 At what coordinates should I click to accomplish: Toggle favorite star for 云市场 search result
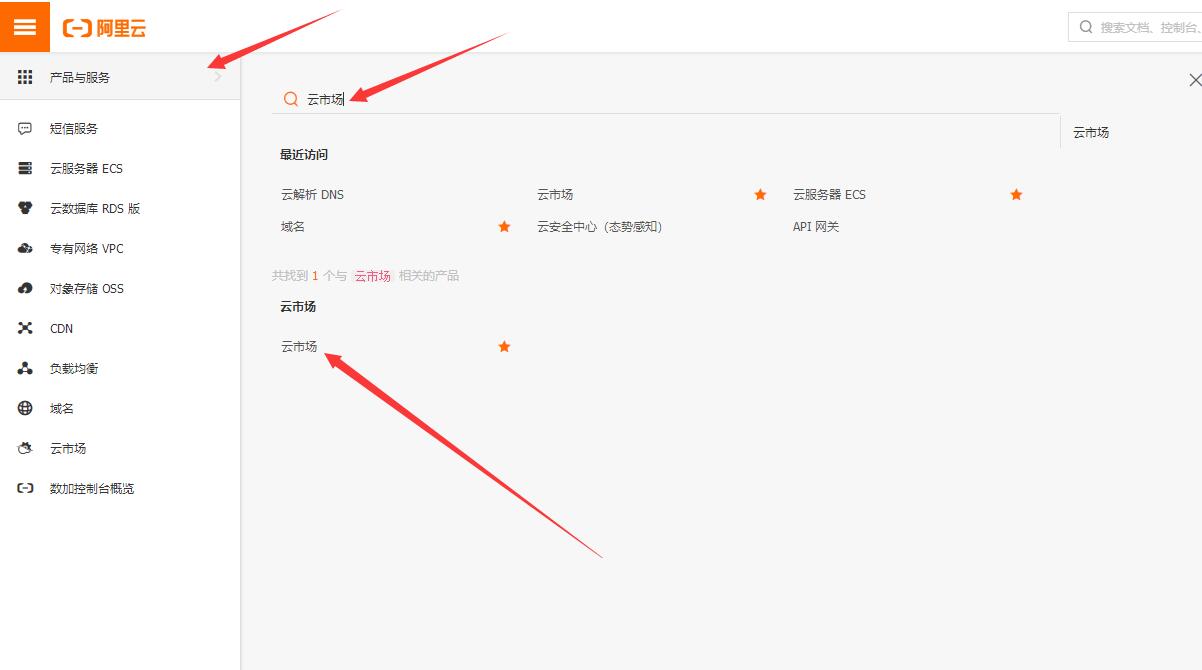click(x=504, y=347)
